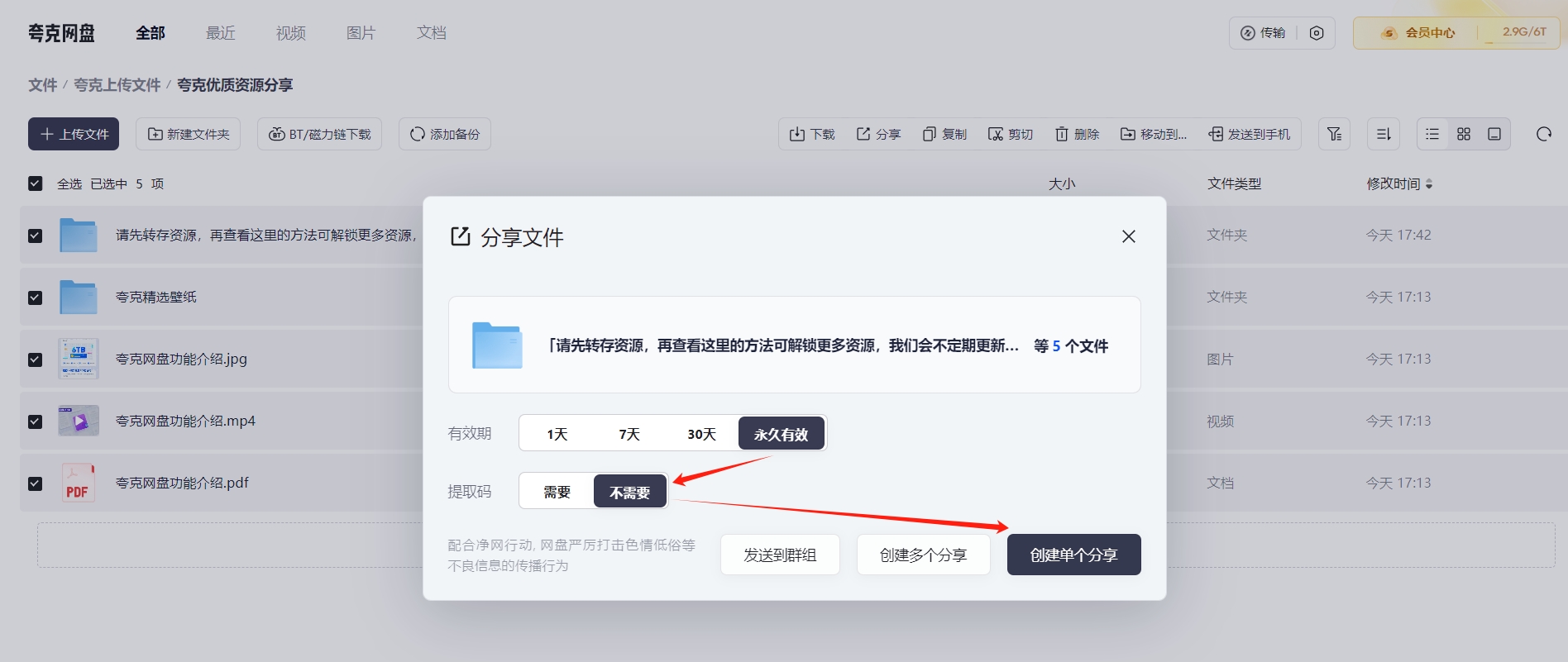The width and height of the screenshot is (1568, 662).
Task: Set validity to 7天
Action: pos(629,434)
